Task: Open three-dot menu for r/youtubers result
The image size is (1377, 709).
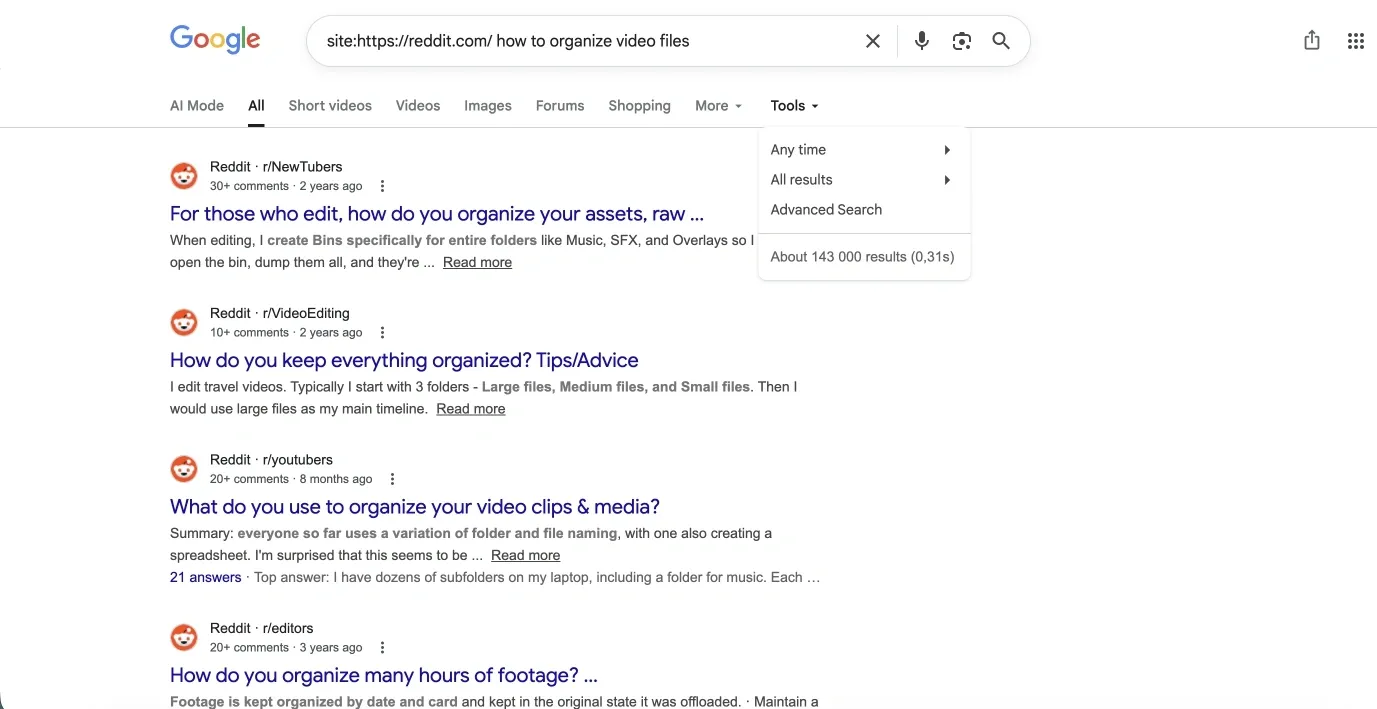Action: point(392,479)
